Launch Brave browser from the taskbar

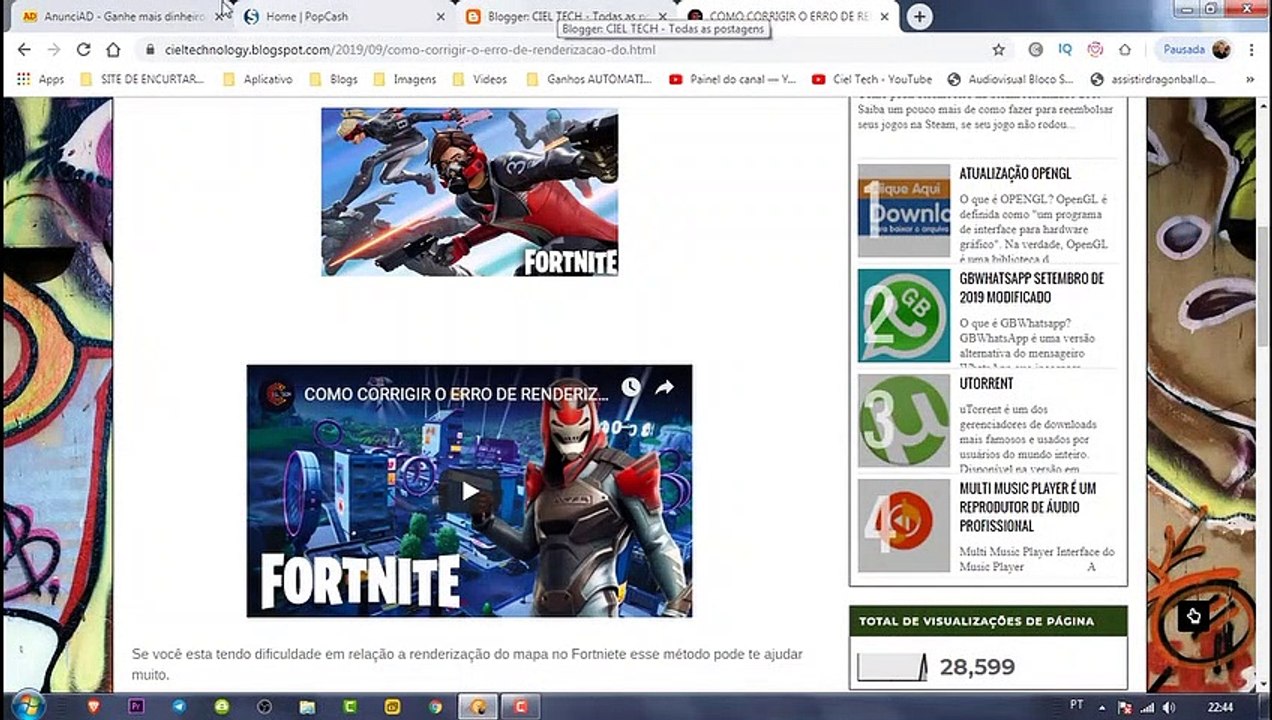click(94, 706)
